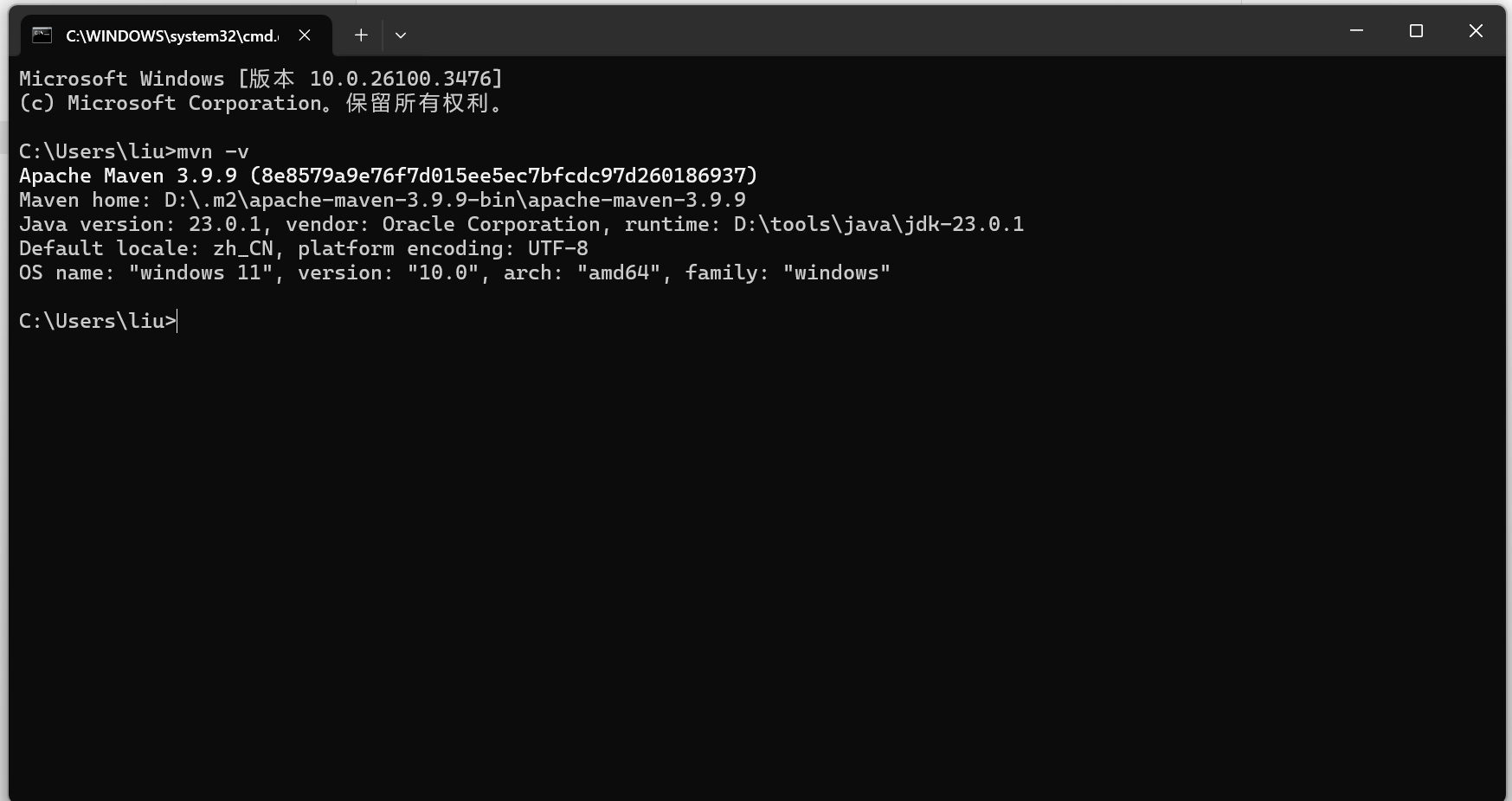Screen dimensions: 1512x801
Task: Click the platform encoding UTF-8 text
Action: pyautogui.click(x=443, y=248)
